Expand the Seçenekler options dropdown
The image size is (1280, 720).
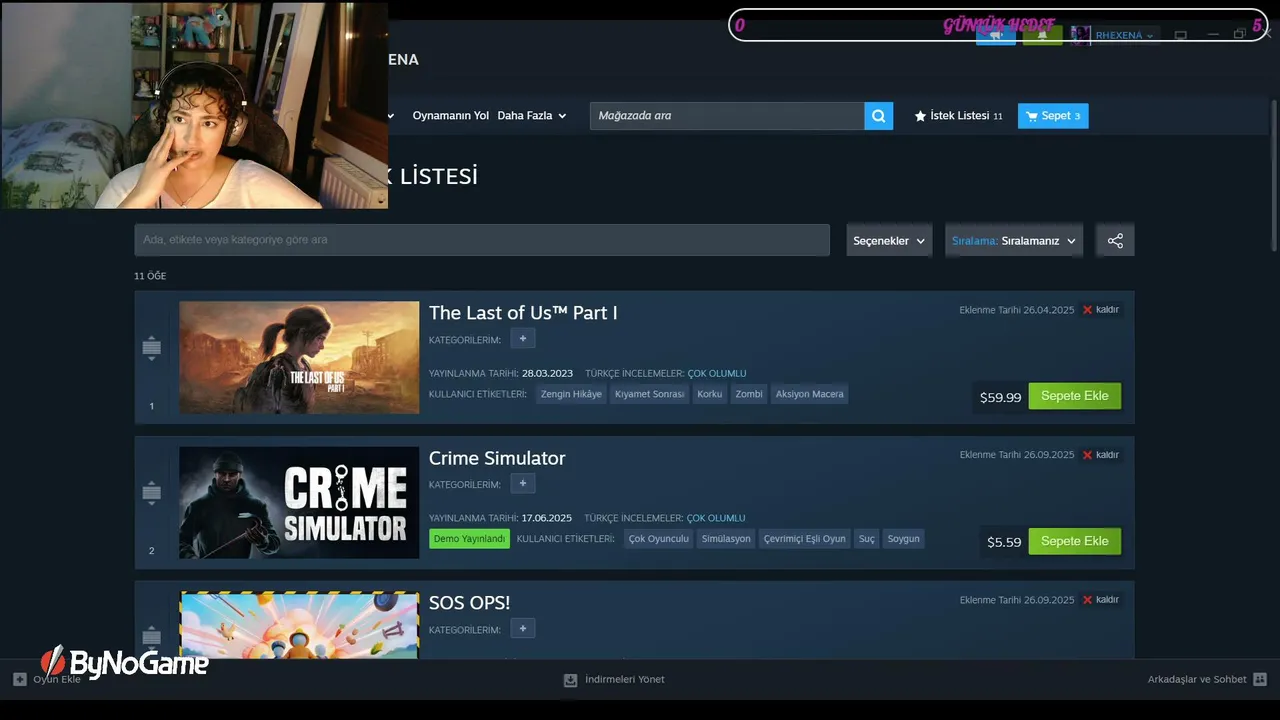coord(889,241)
